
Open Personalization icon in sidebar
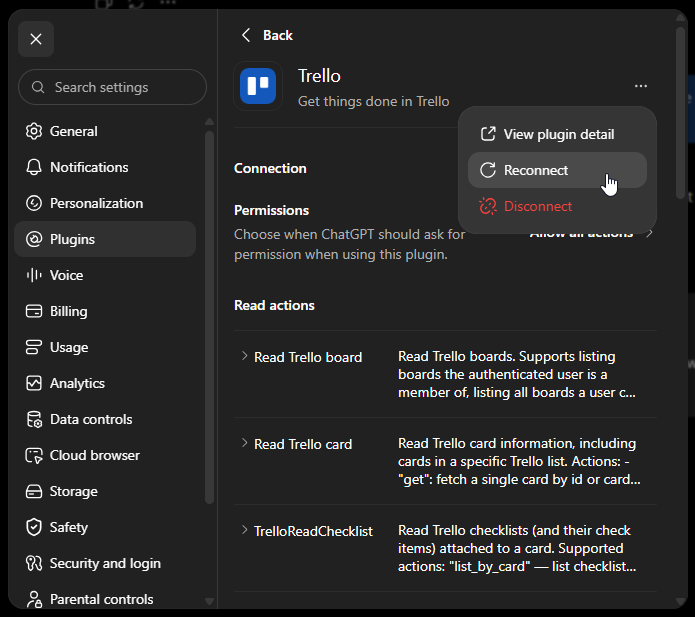click(34, 203)
